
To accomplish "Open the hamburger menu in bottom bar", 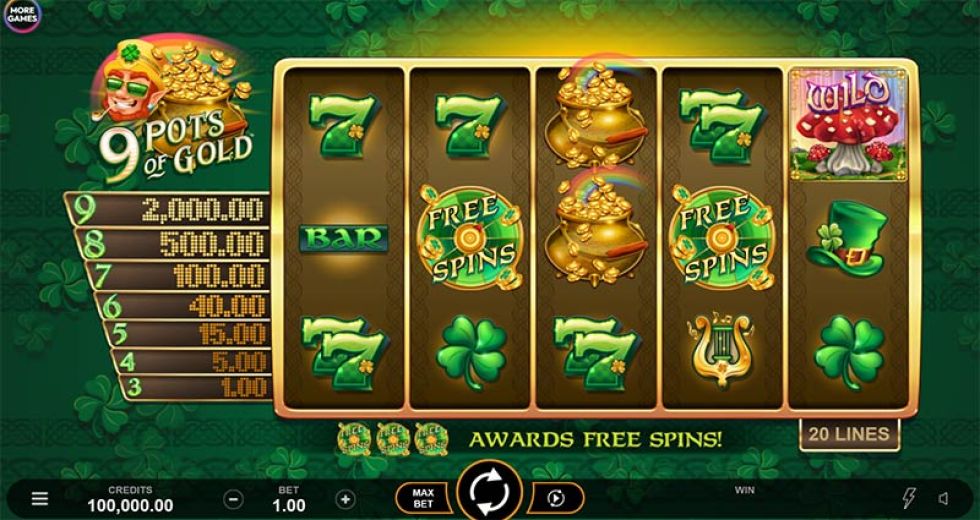I will 40,499.
